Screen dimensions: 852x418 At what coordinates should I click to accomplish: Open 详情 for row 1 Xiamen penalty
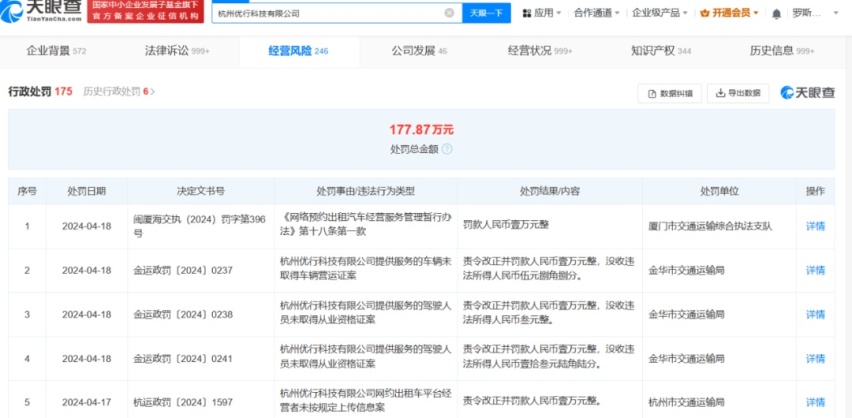tap(815, 226)
